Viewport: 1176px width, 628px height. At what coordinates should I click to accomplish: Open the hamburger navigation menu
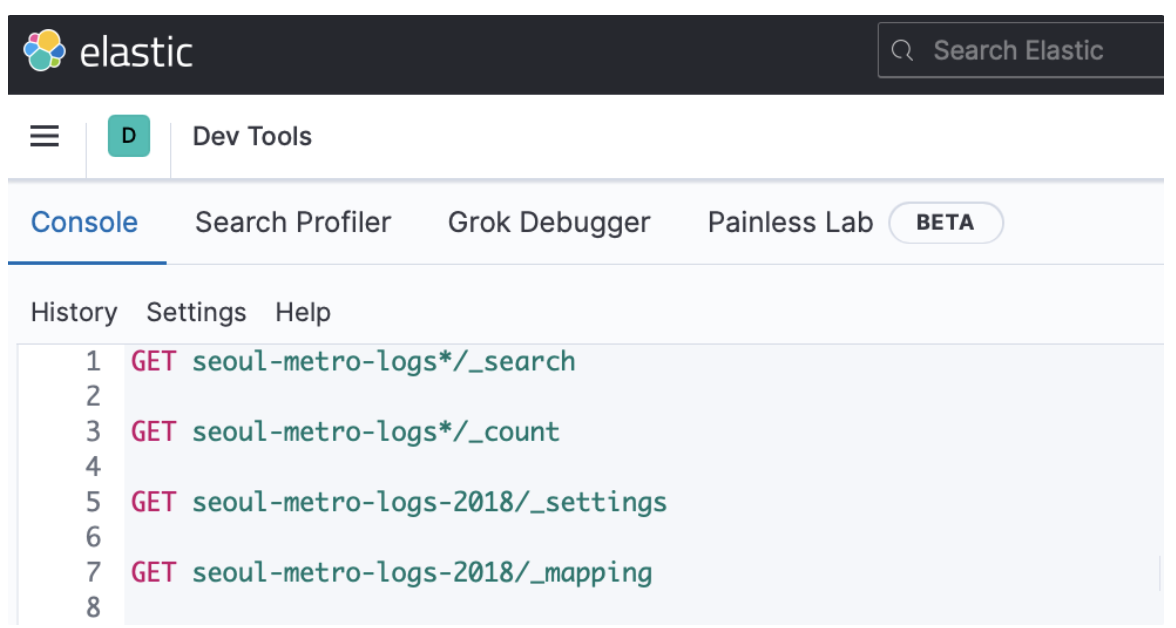[x=44, y=136]
